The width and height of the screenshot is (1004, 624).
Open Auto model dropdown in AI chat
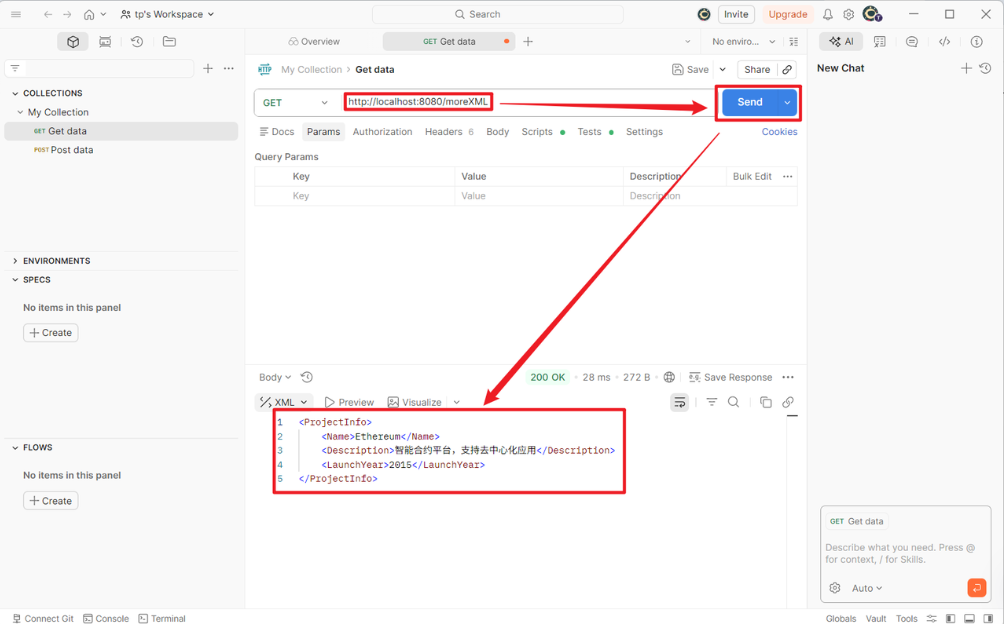[x=867, y=588]
